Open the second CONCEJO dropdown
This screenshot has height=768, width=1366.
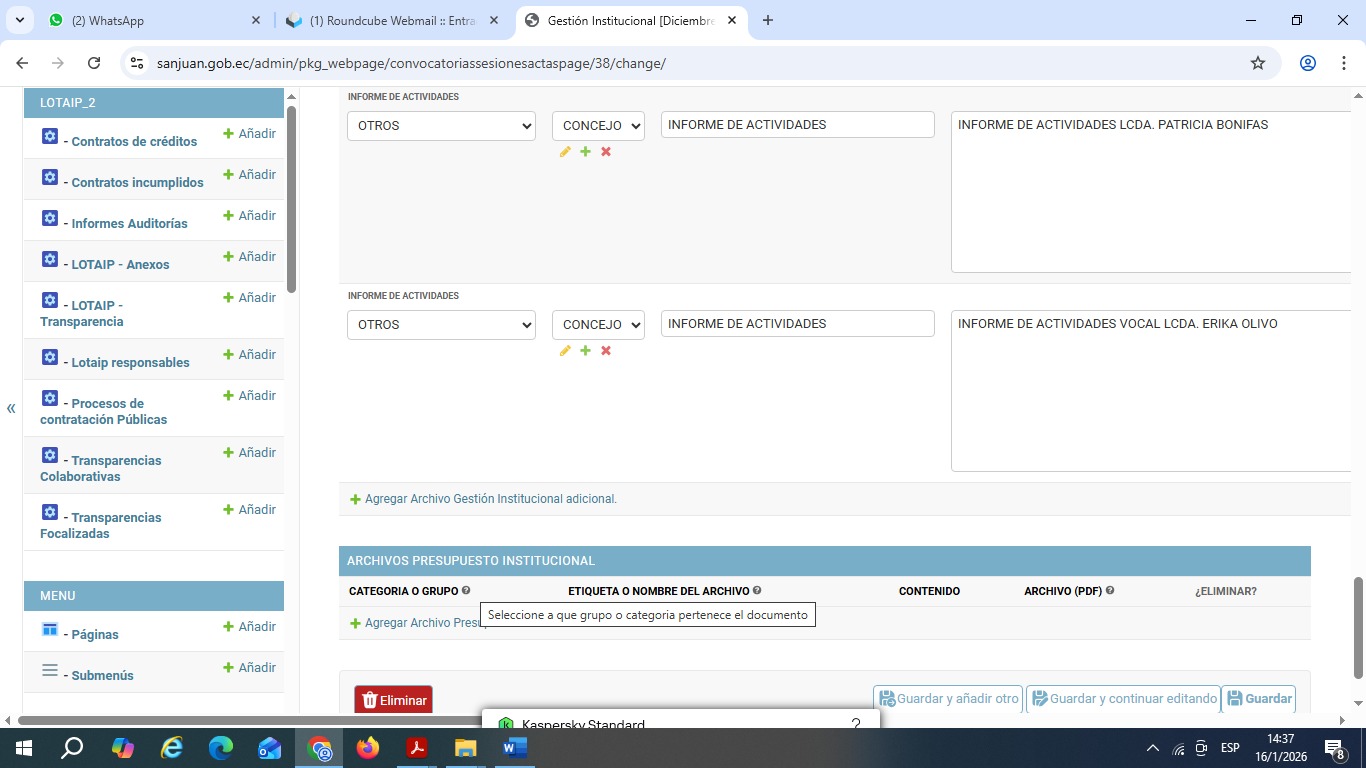(598, 325)
